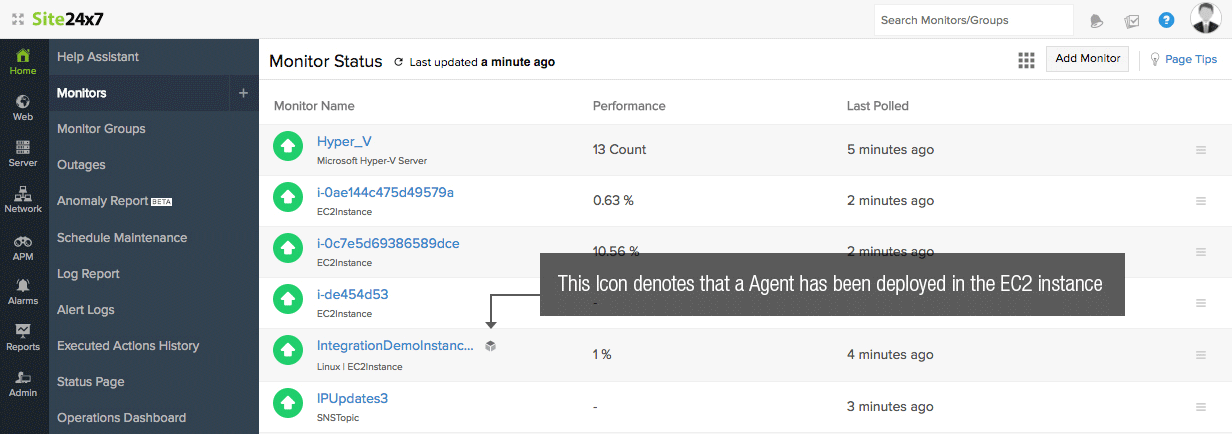Refresh the Monitor Status last updated icon

[399, 62]
